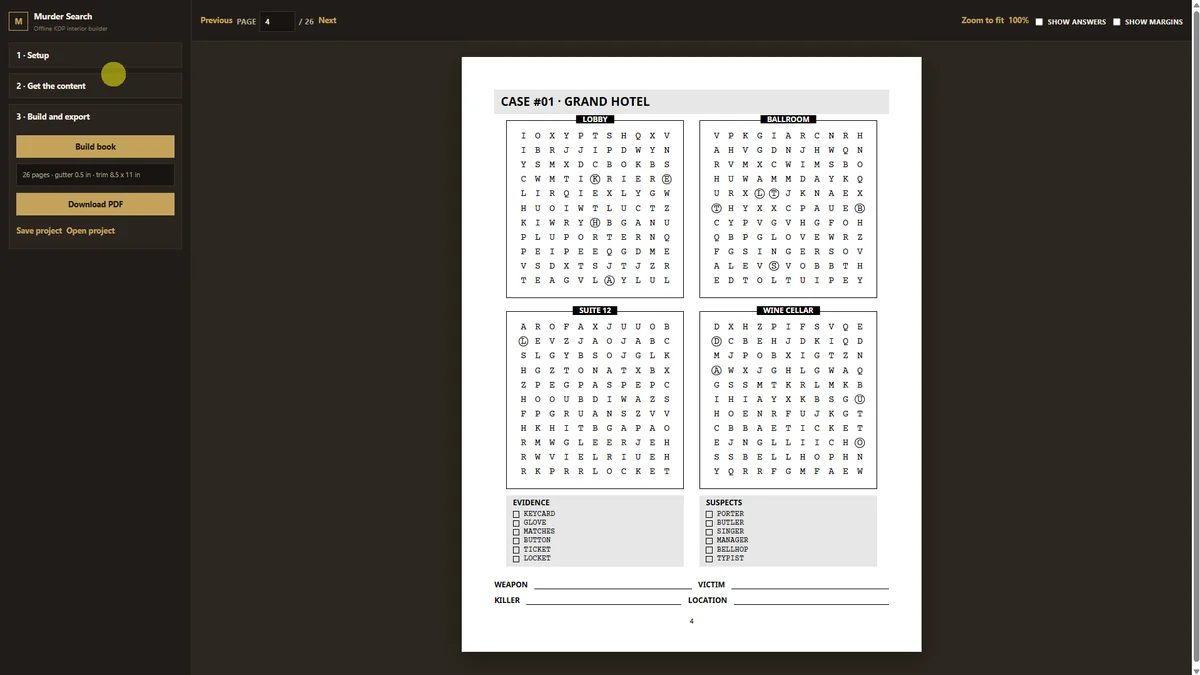Click the MANAGER suspect checkbox
The width and height of the screenshot is (1200, 675).
(709, 541)
